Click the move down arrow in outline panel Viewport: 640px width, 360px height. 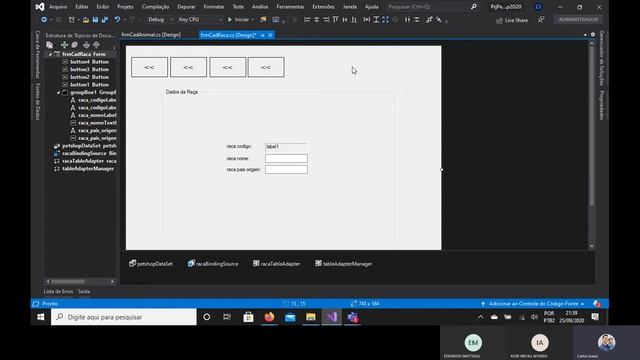86,45
